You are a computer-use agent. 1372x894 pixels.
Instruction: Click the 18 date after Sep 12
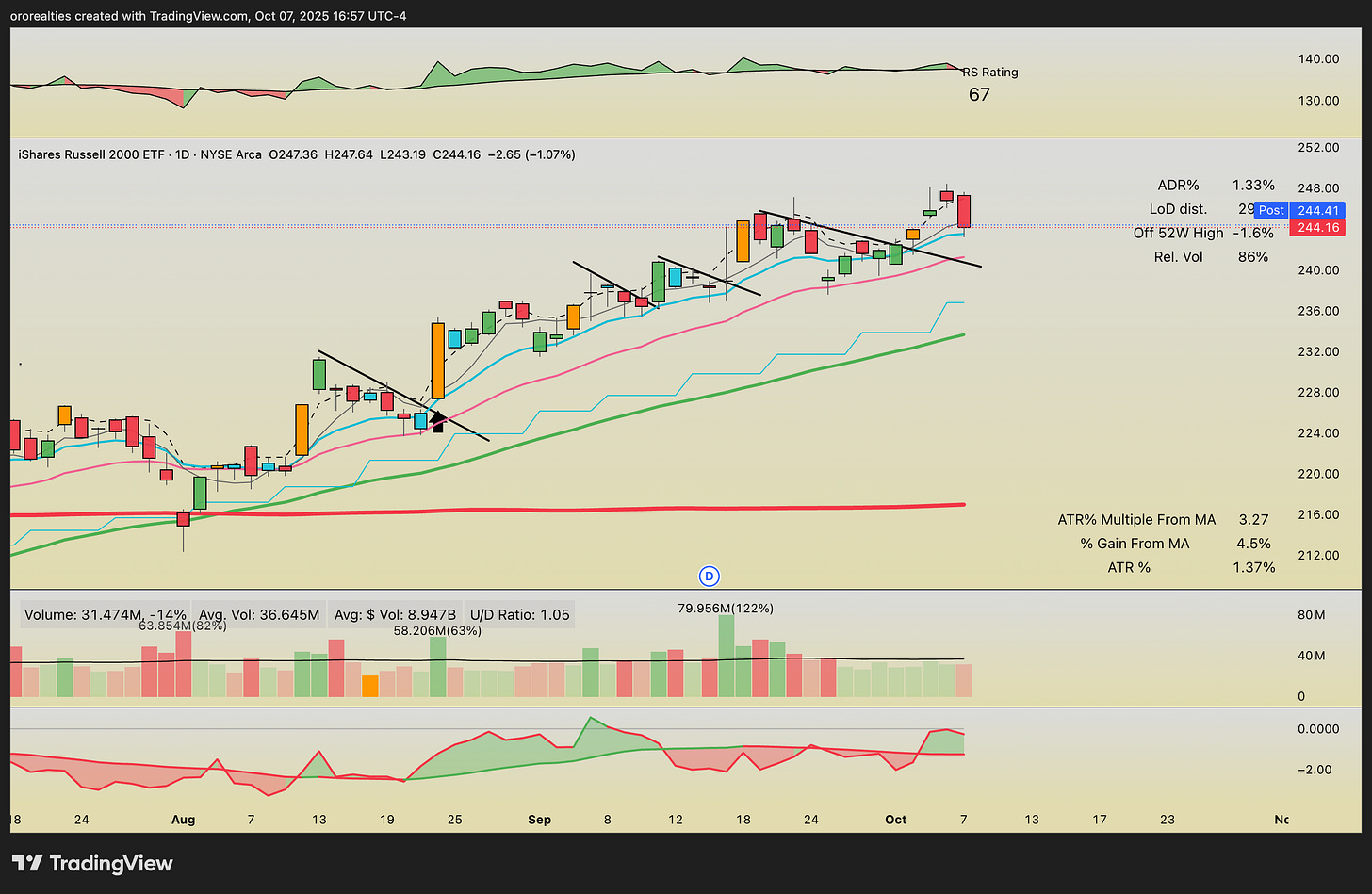click(743, 820)
